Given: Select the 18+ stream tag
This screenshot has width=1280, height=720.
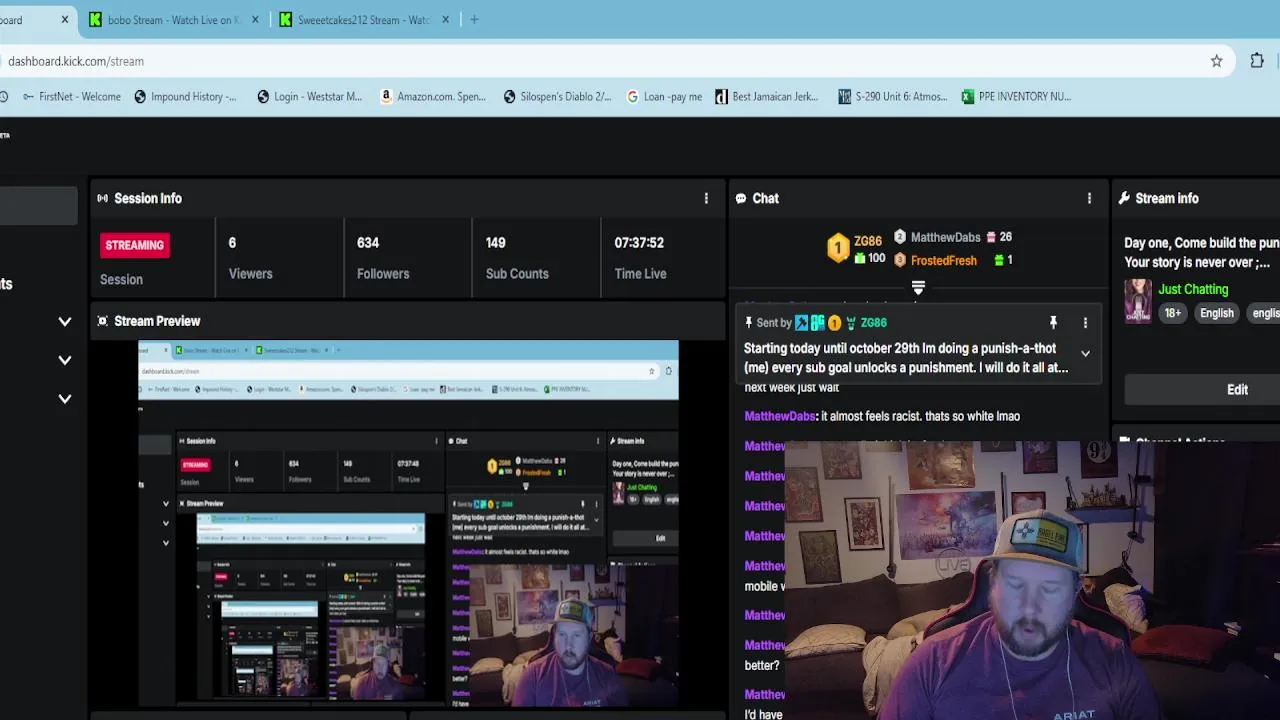Looking at the screenshot, I should click(1172, 313).
